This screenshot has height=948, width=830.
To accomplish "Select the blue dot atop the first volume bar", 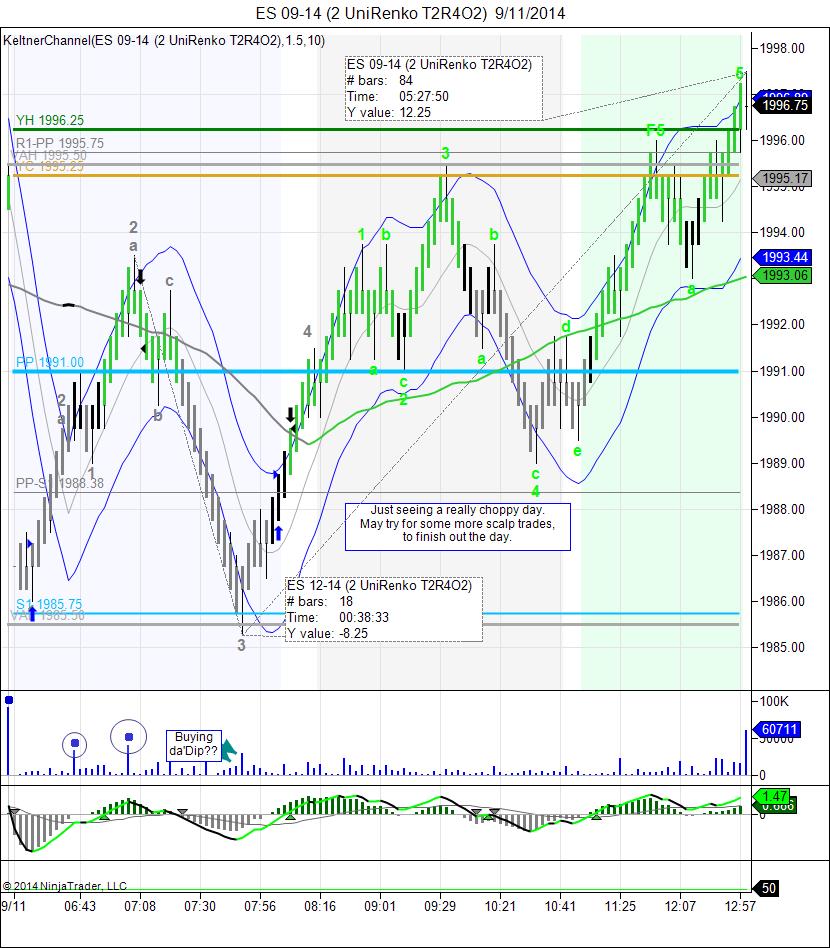I will tap(8, 700).
